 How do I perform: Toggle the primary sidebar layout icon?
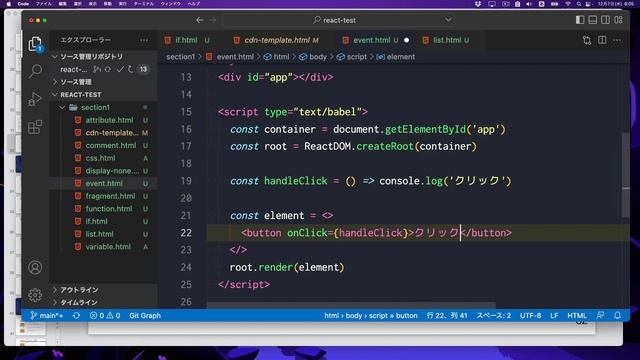(580, 20)
